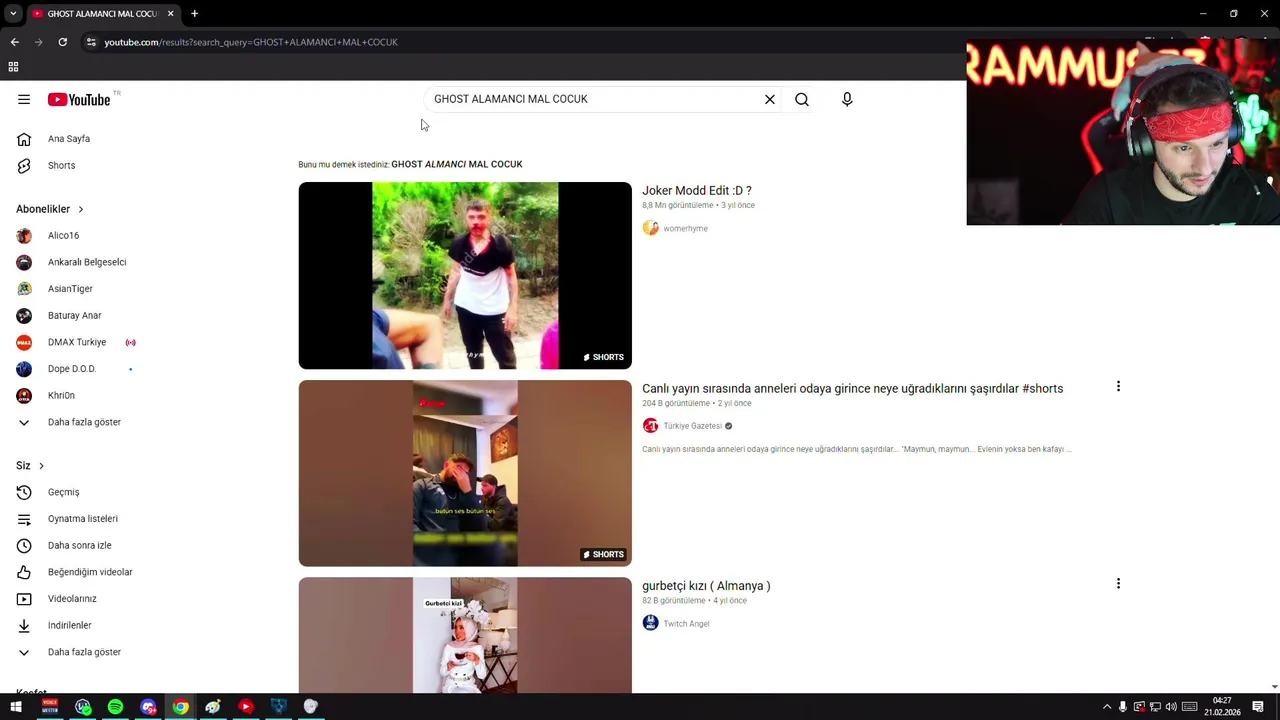Open Voicemeeter from the taskbar
This screenshot has width=1280, height=720.
click(x=50, y=707)
